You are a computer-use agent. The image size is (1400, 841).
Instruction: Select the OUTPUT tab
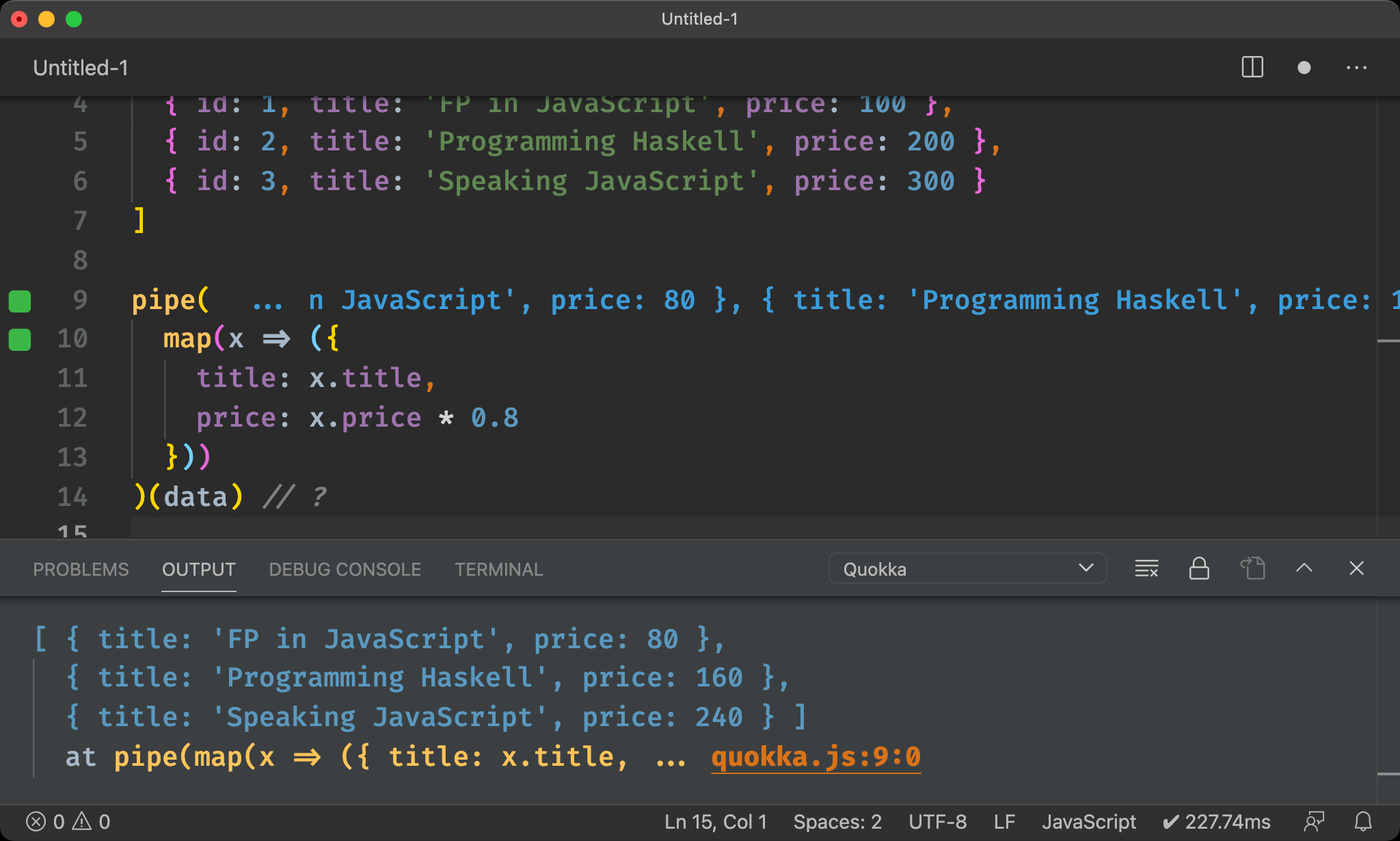[x=199, y=570]
